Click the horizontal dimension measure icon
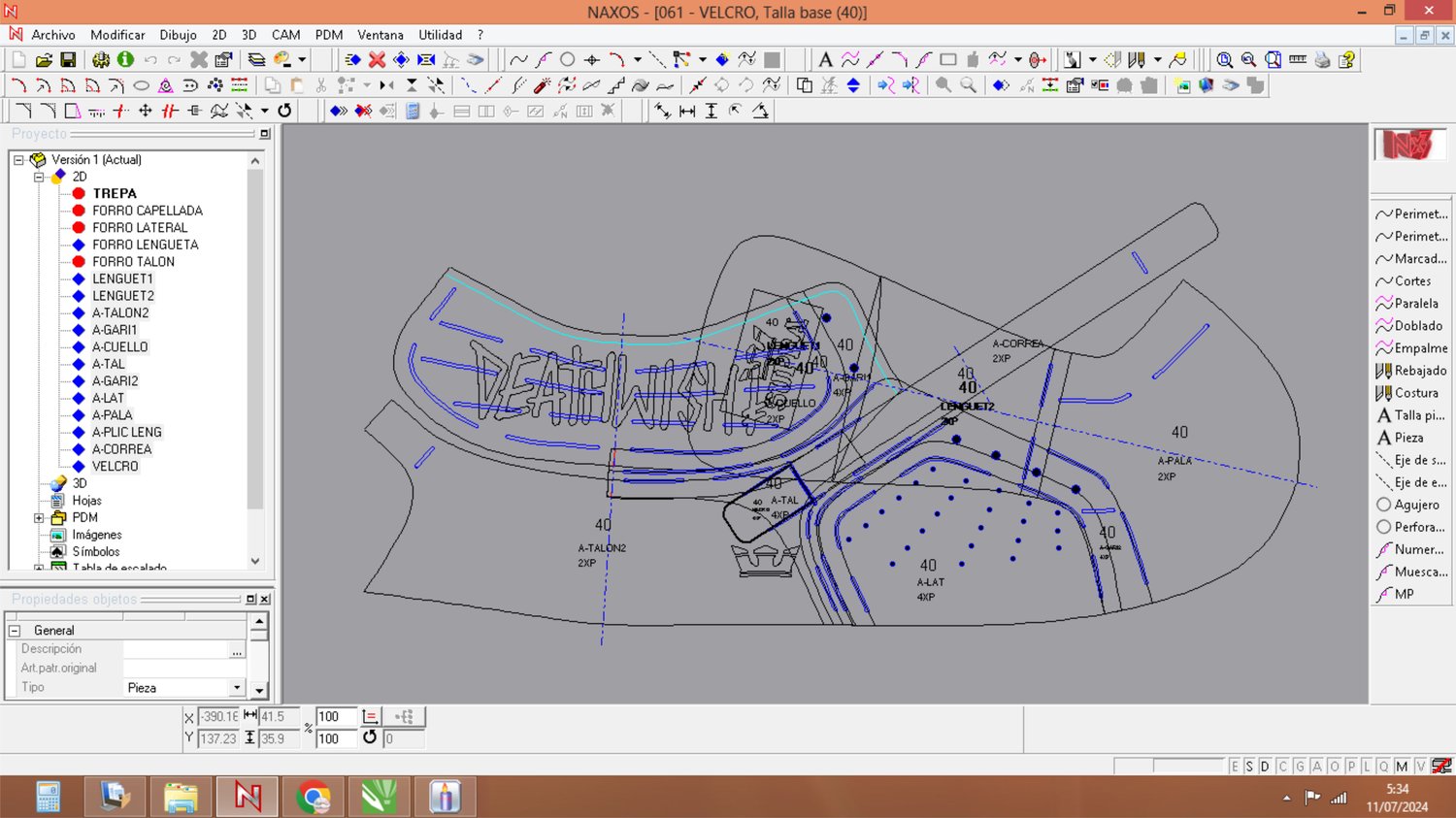The height and width of the screenshot is (818, 1456). [x=687, y=111]
